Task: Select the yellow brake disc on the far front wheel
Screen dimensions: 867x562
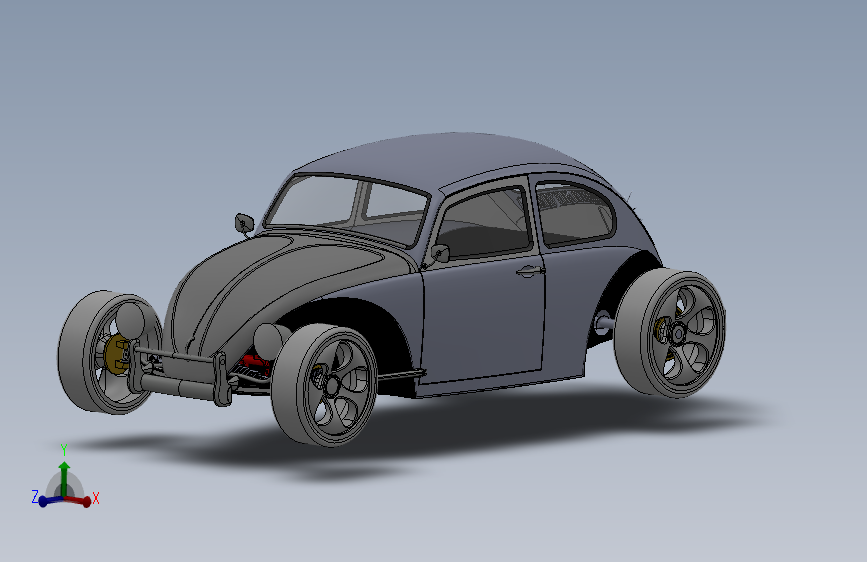Action: [x=117, y=354]
